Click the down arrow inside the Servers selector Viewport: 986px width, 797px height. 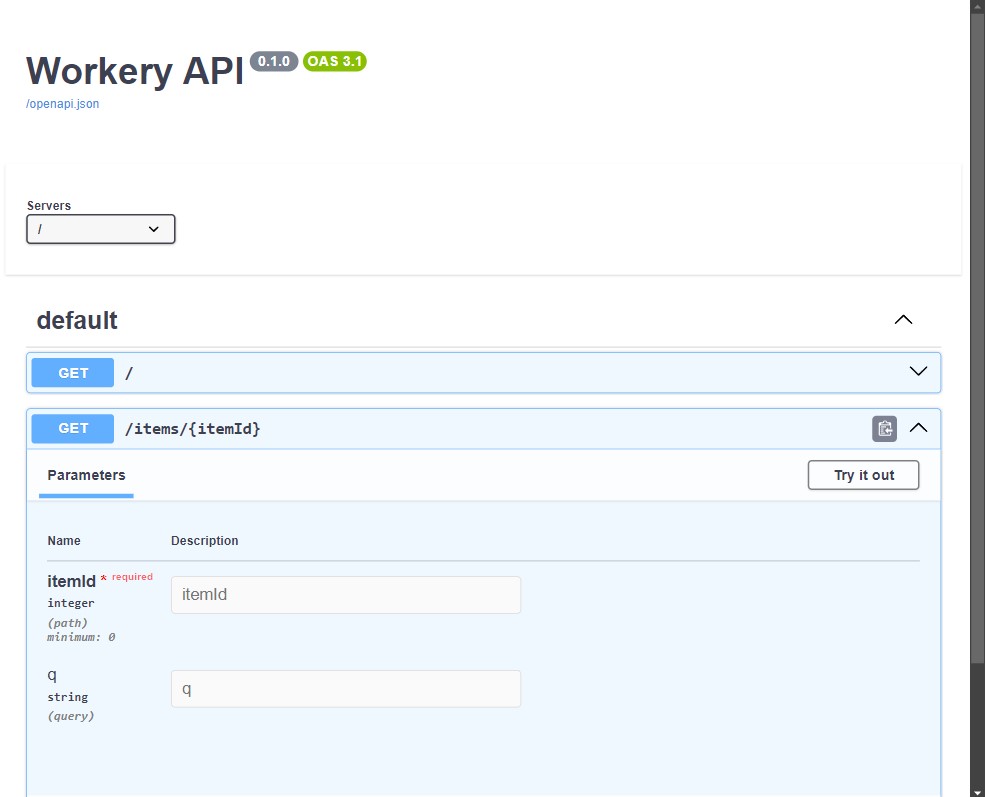point(154,229)
